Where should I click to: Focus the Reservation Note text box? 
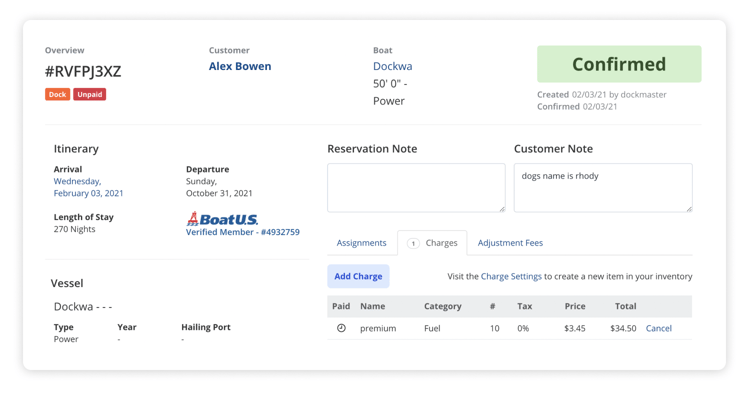pyautogui.click(x=416, y=187)
